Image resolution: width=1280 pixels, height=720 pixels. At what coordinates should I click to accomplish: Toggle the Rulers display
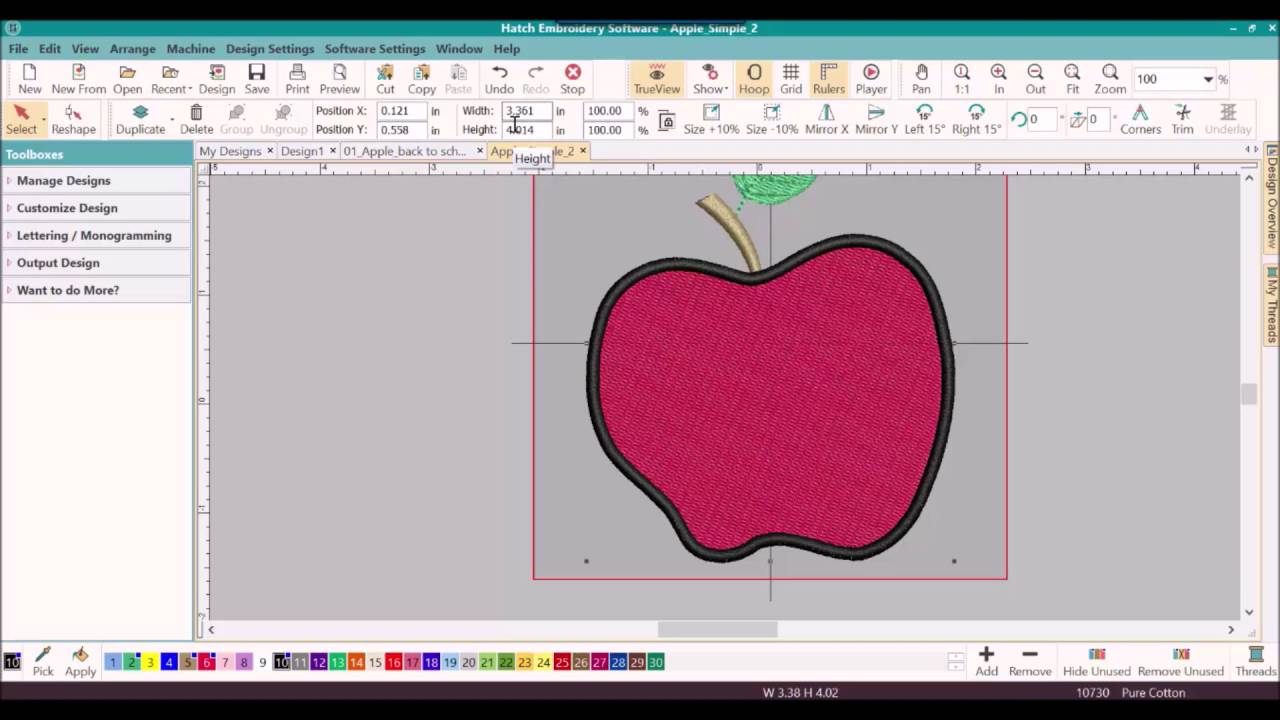(828, 79)
